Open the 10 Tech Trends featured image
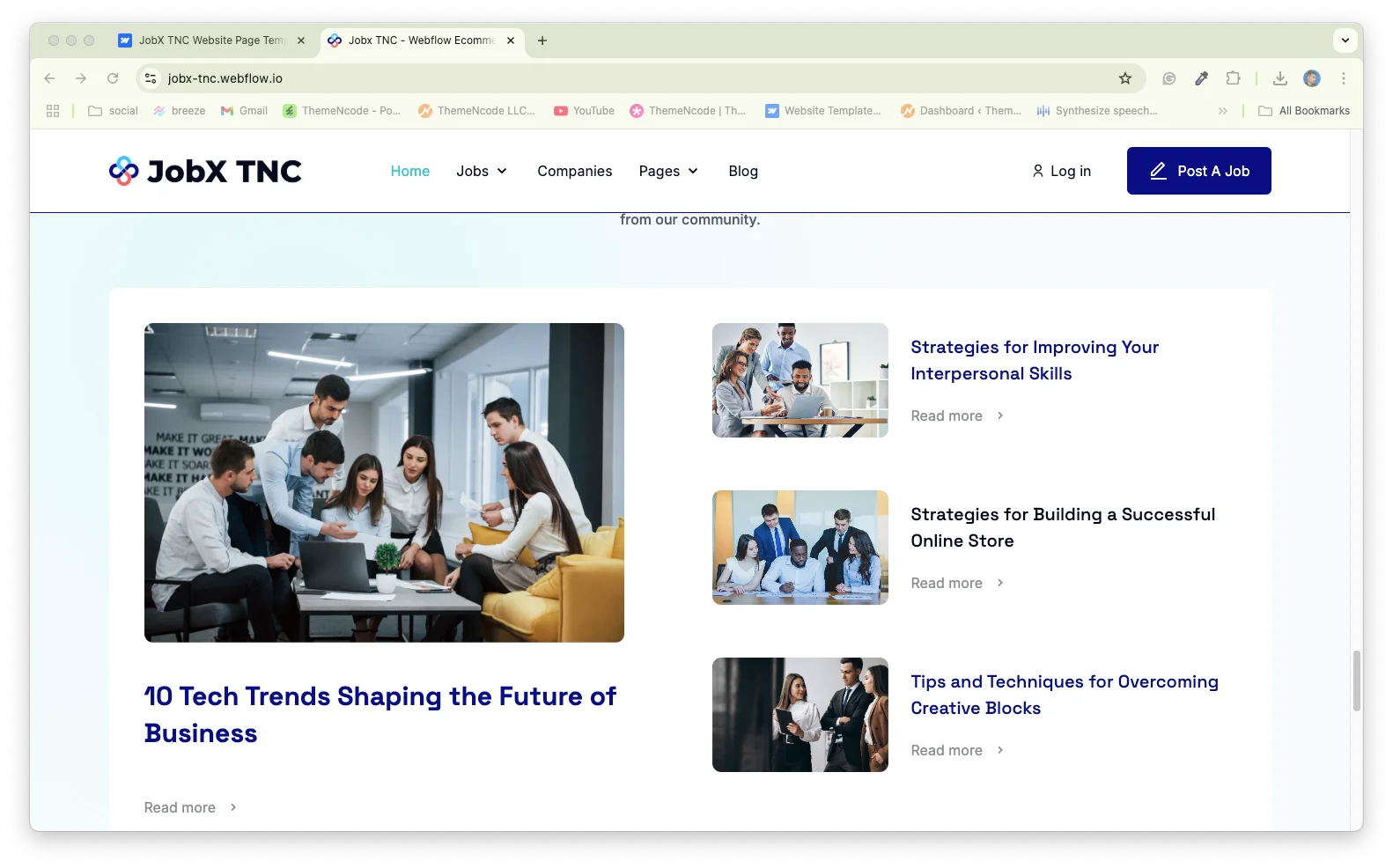Viewport: 1393px width, 868px height. coord(384,482)
